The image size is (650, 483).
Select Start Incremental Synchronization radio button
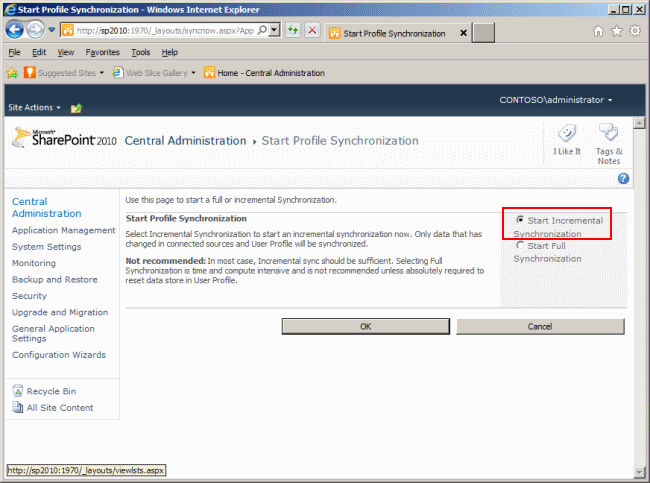coord(520,220)
